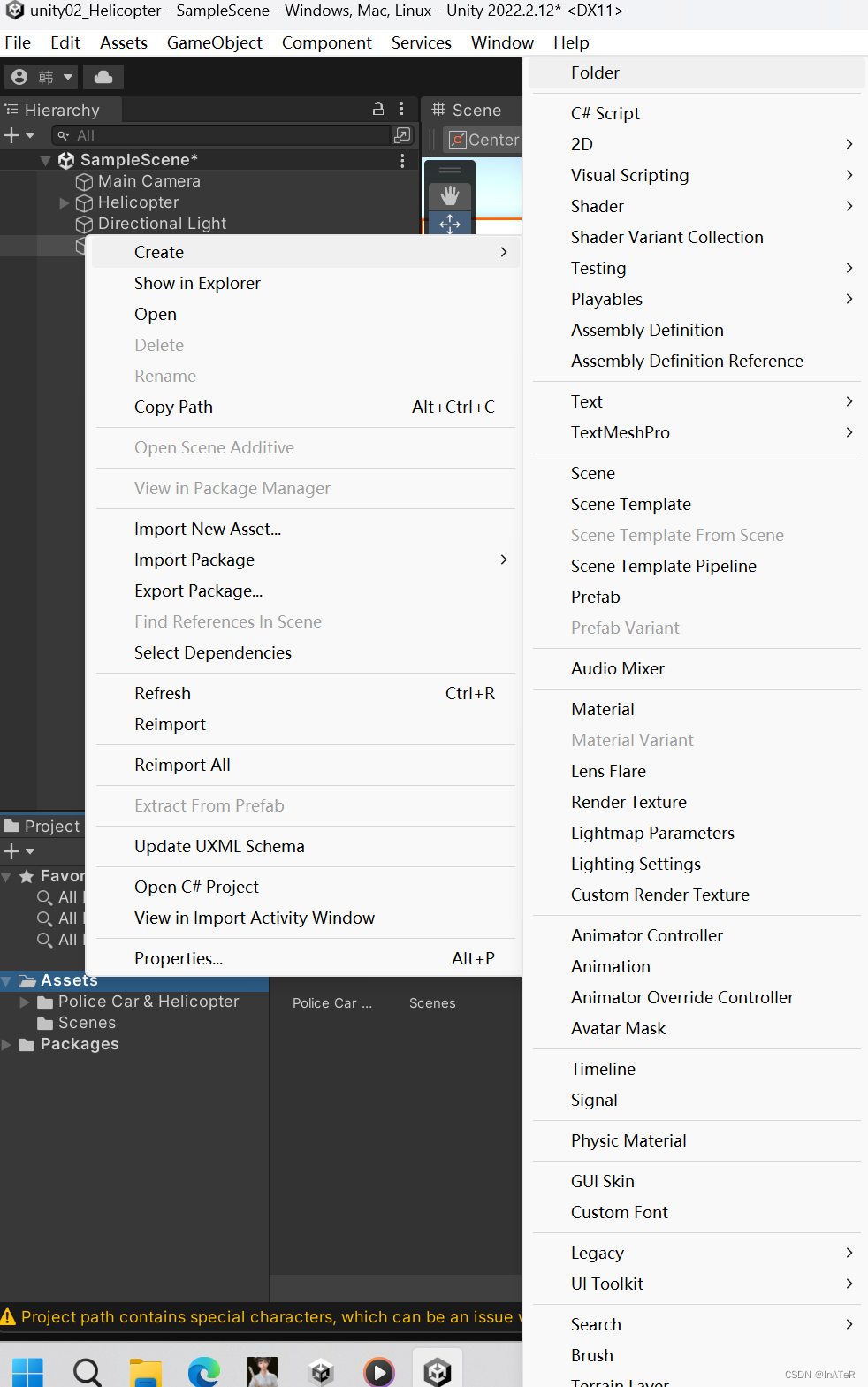Open the File menu

(x=18, y=42)
